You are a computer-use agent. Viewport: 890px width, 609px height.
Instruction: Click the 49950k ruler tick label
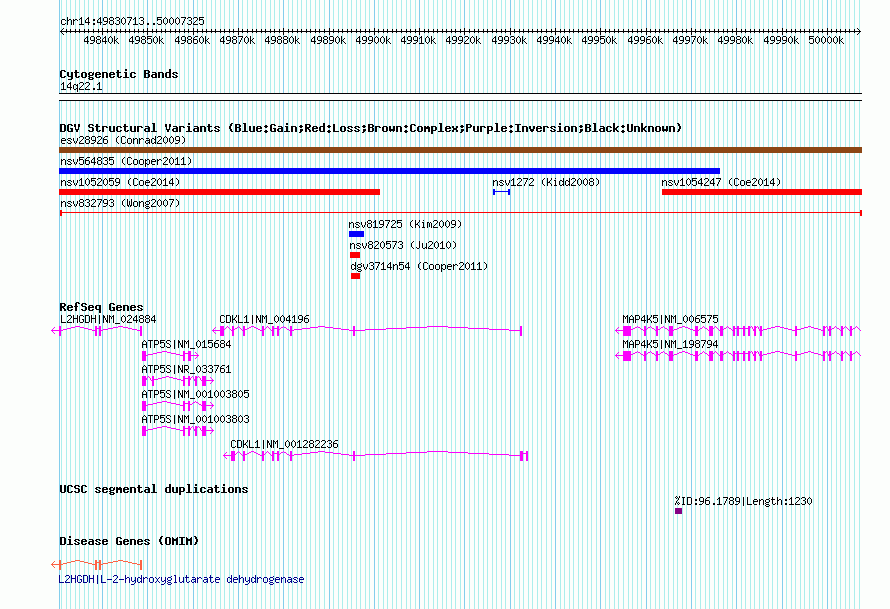click(x=599, y=40)
